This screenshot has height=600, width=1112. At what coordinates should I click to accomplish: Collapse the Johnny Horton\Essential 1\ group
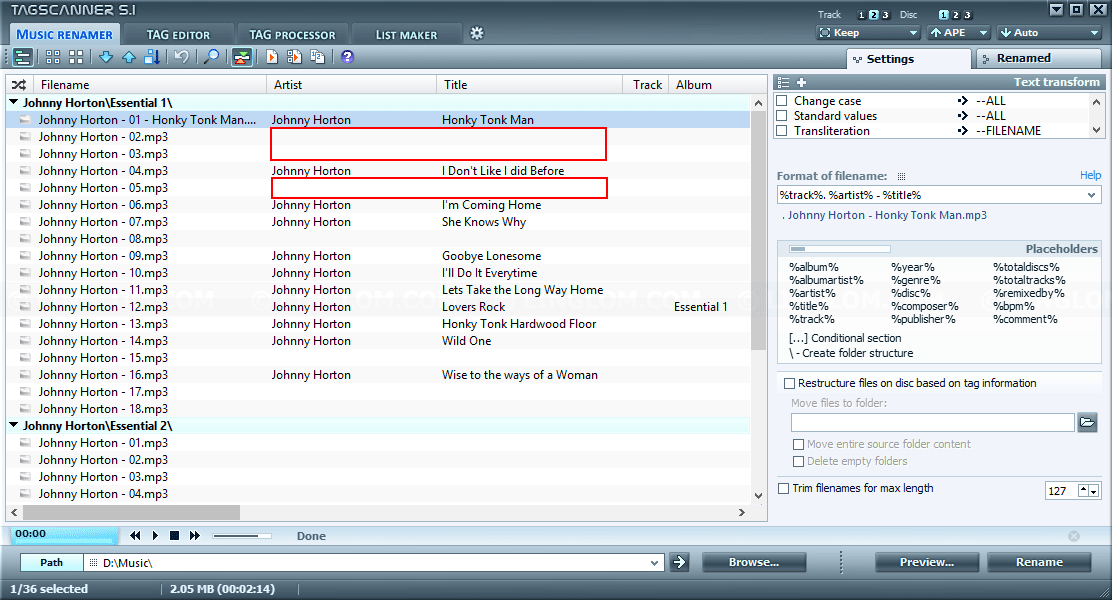click(x=13, y=102)
